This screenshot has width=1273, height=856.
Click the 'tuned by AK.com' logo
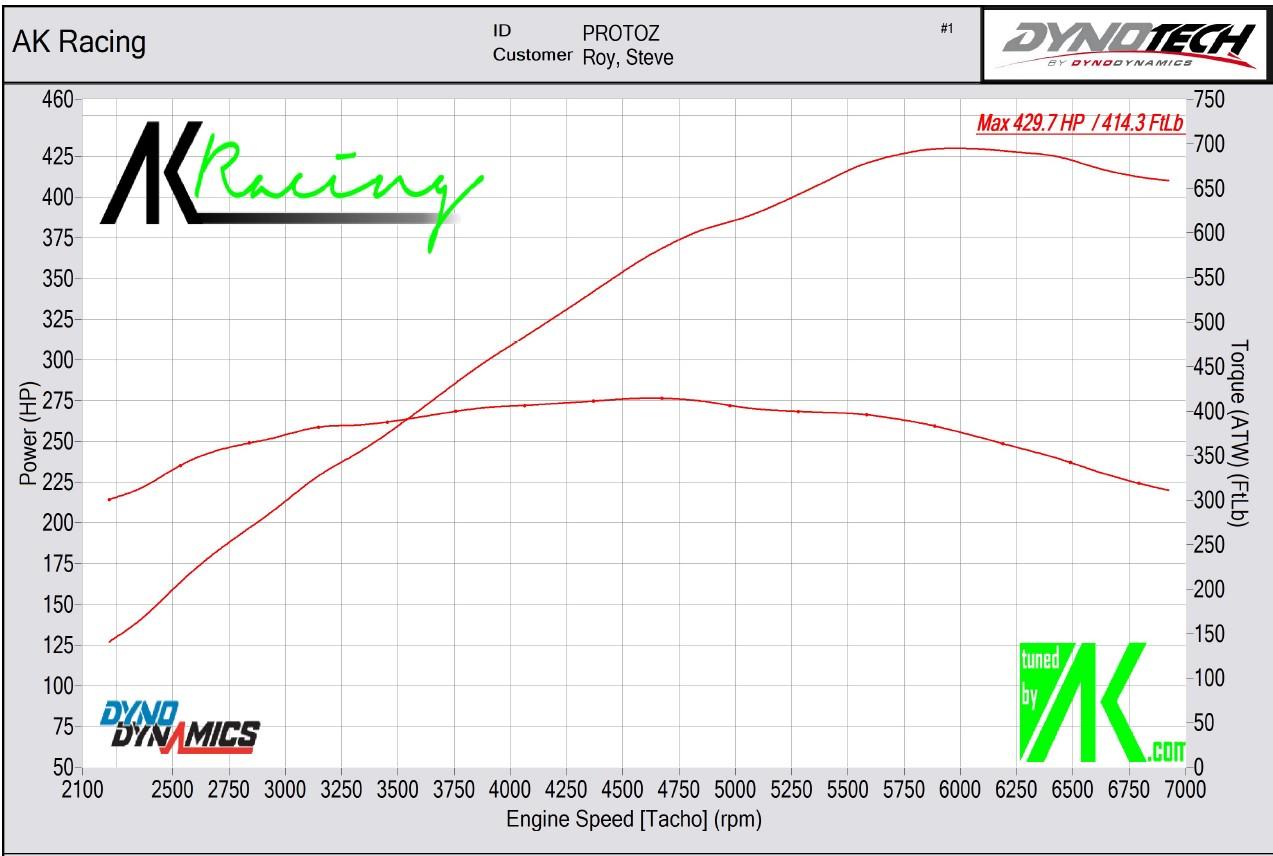[1102, 702]
